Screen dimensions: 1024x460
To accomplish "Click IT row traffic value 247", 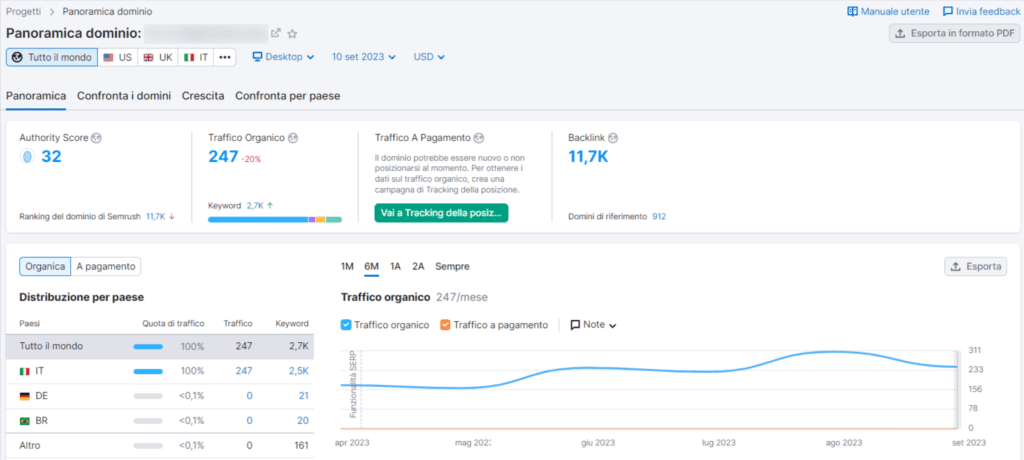I will [244, 371].
